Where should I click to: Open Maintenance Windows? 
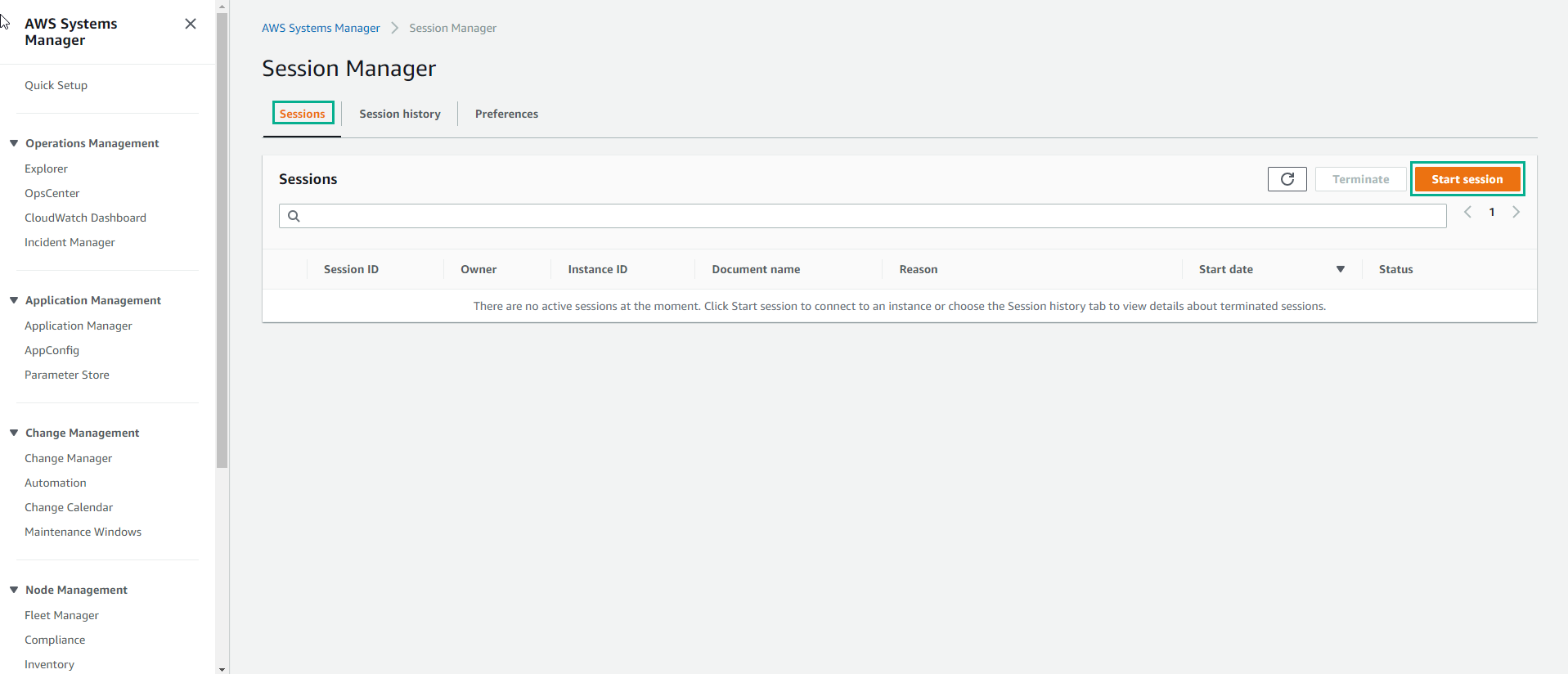83,532
